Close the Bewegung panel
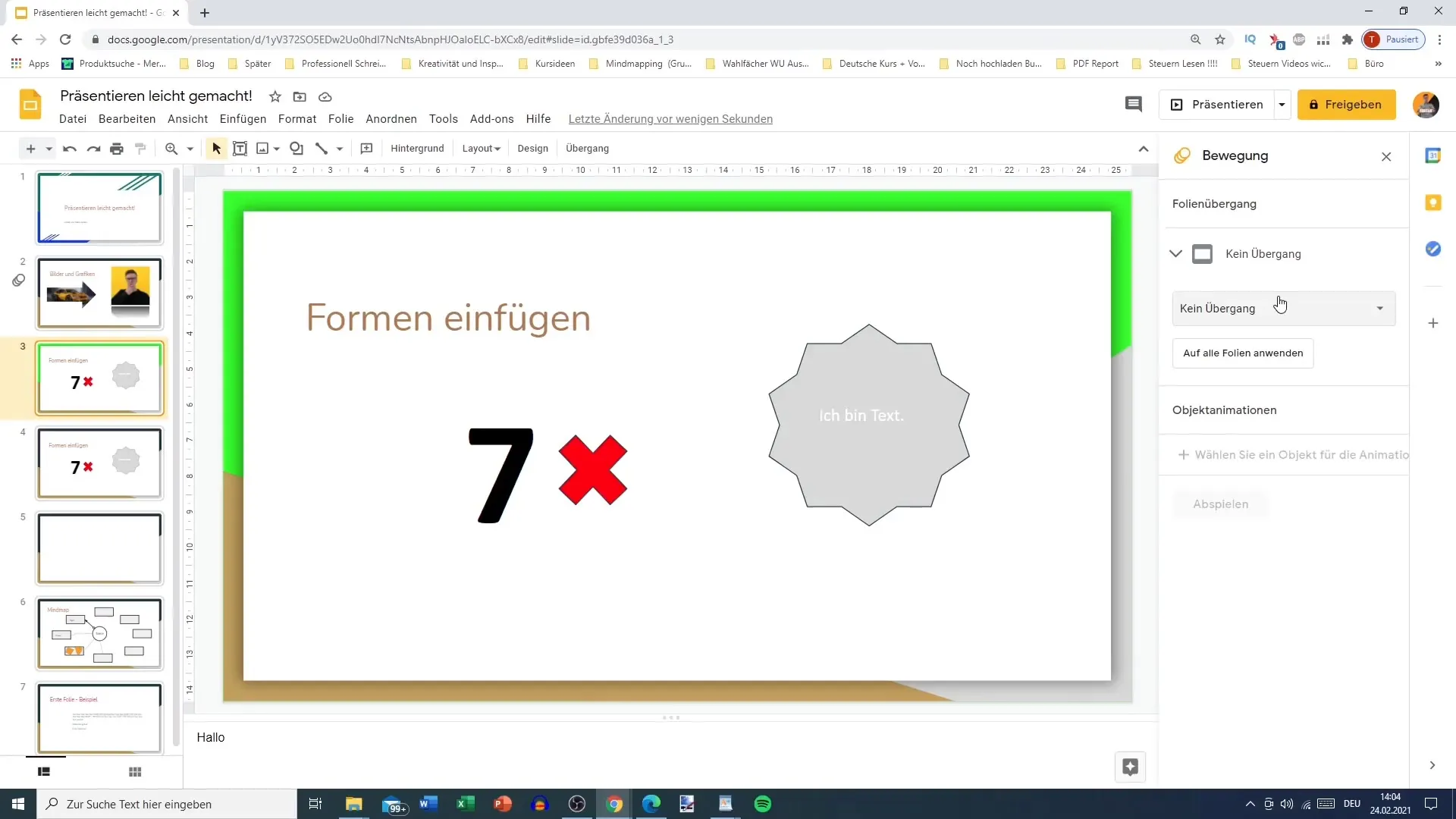This screenshot has height=819, width=1456. click(1386, 156)
